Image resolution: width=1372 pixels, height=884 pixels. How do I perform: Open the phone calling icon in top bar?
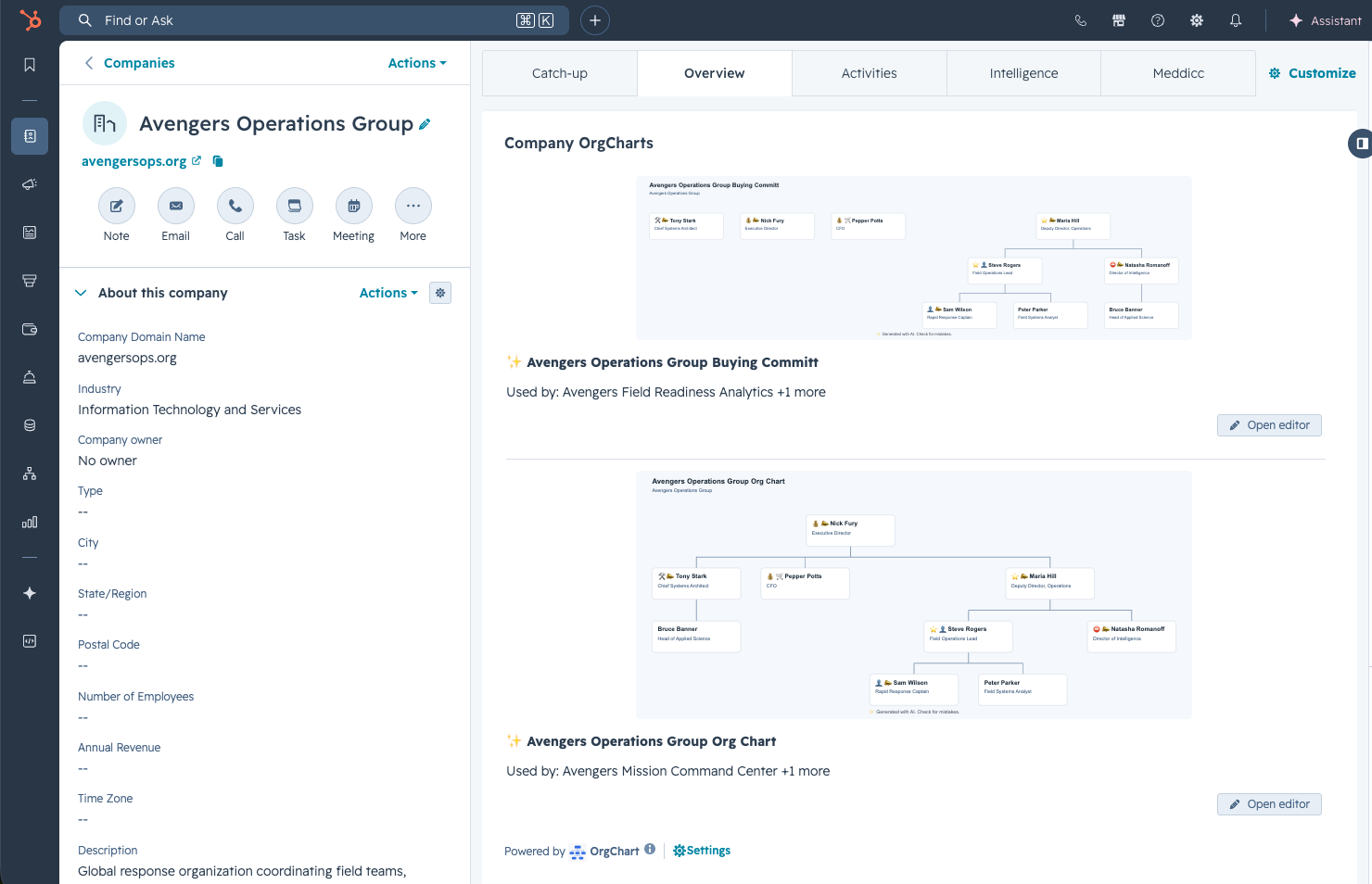[1080, 20]
